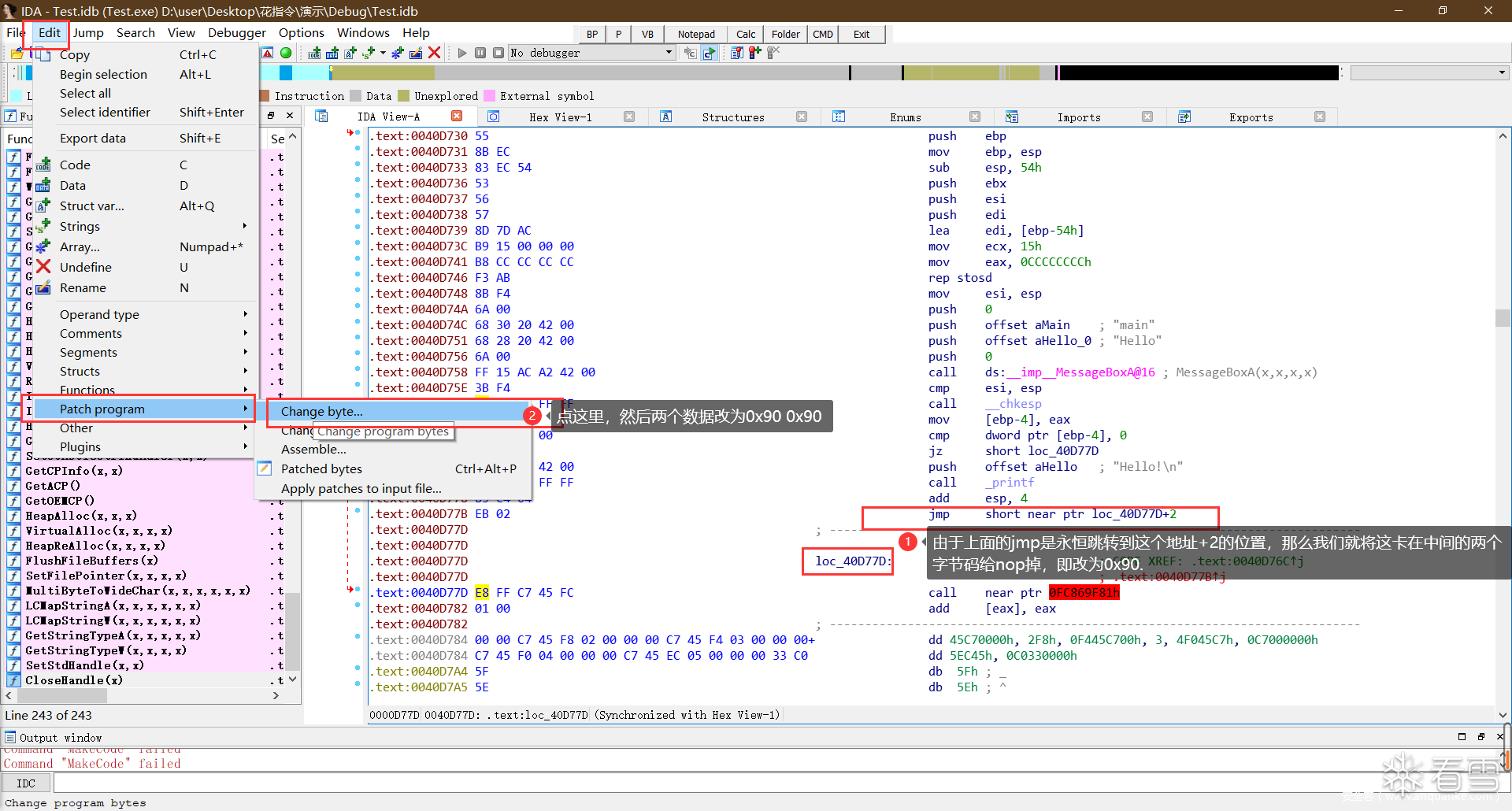Viewport: 1512px width, 811px height.
Task: Open the dropdown arrow next to Strings toolbar icon
Action: (384, 53)
